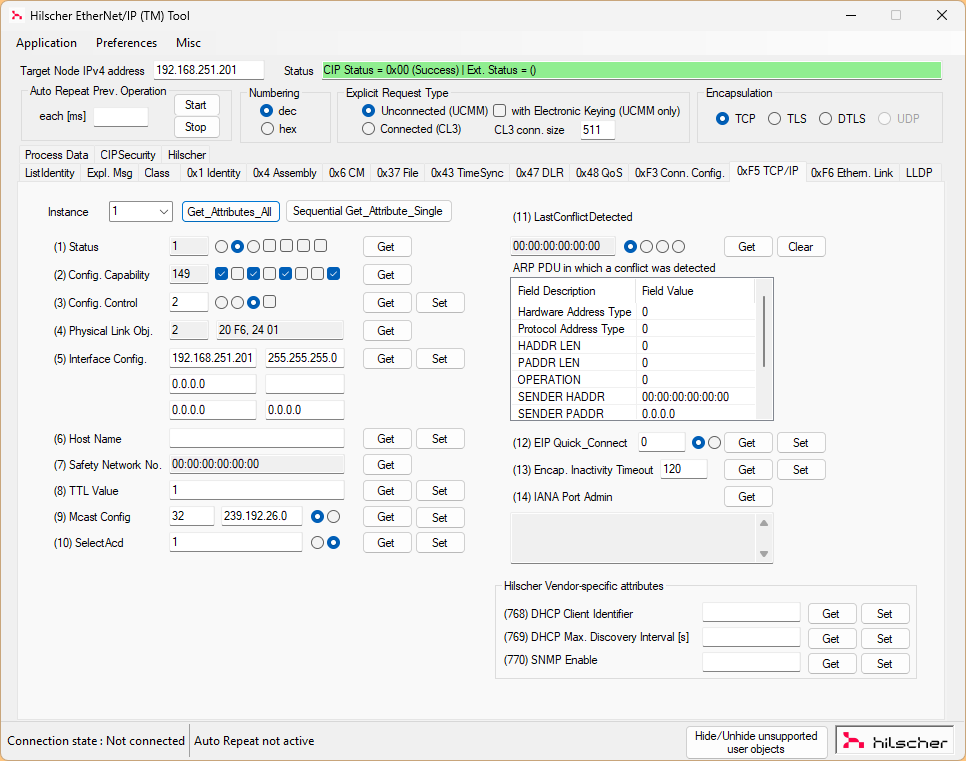The image size is (966, 761).
Task: Click the Encap. Inactivity Timeout field
Action: 684,469
